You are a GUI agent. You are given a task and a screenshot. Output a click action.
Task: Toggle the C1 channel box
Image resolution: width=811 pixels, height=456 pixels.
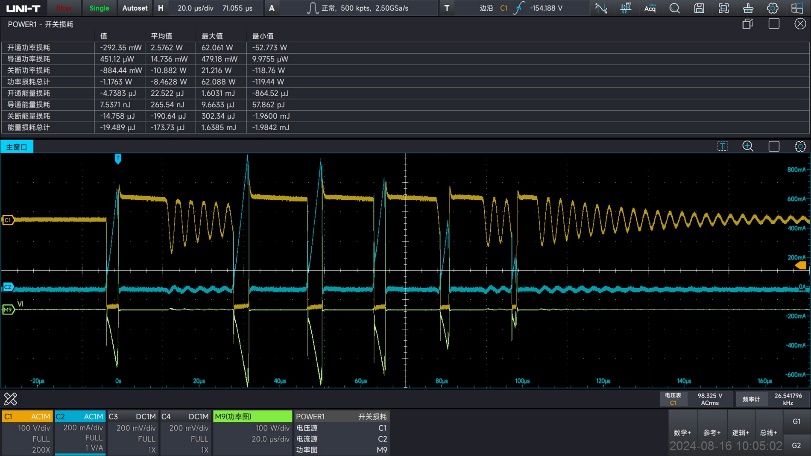27,432
